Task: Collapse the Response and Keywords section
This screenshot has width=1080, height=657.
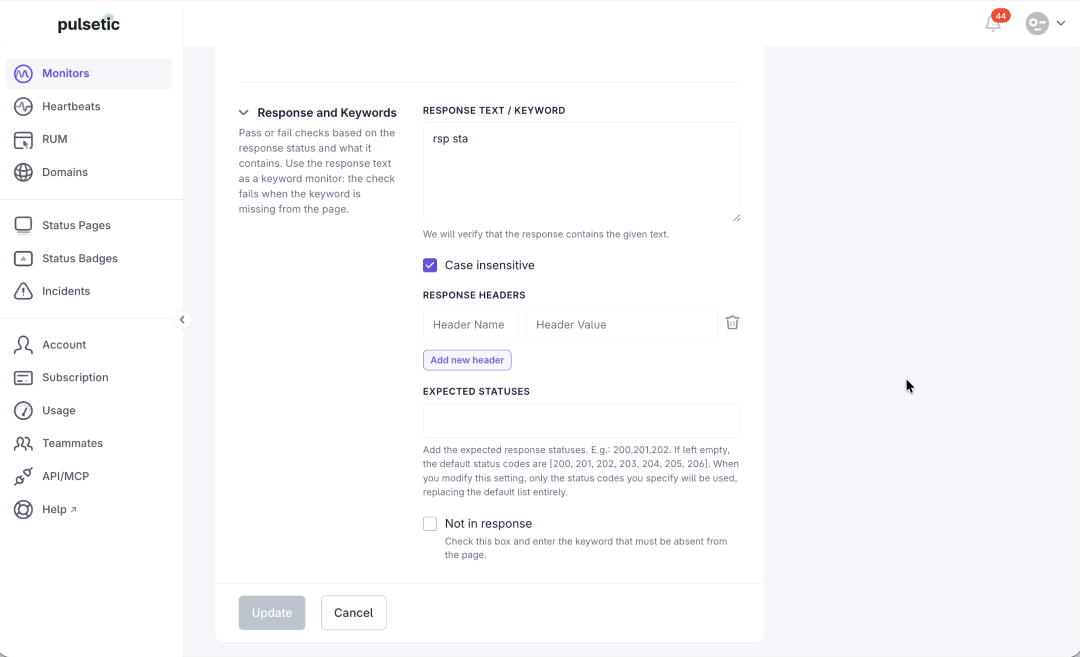Action: [244, 112]
